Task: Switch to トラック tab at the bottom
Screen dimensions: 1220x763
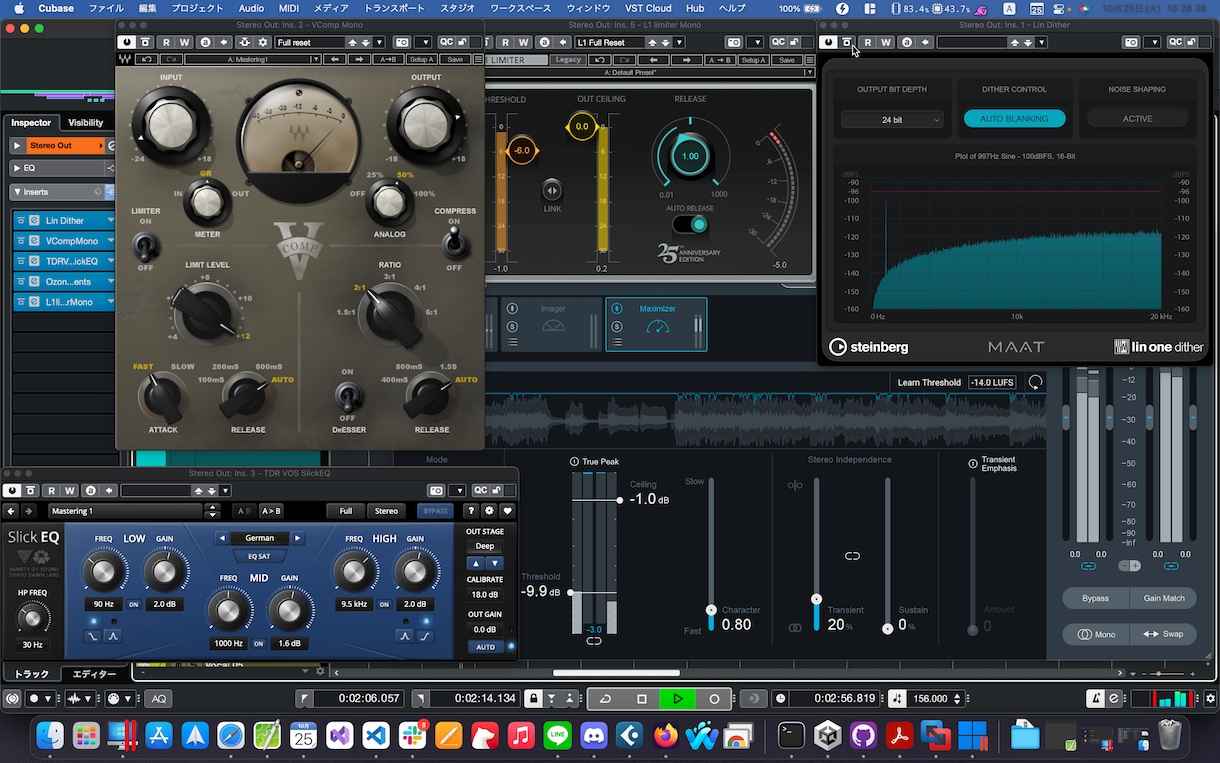Action: (31, 674)
